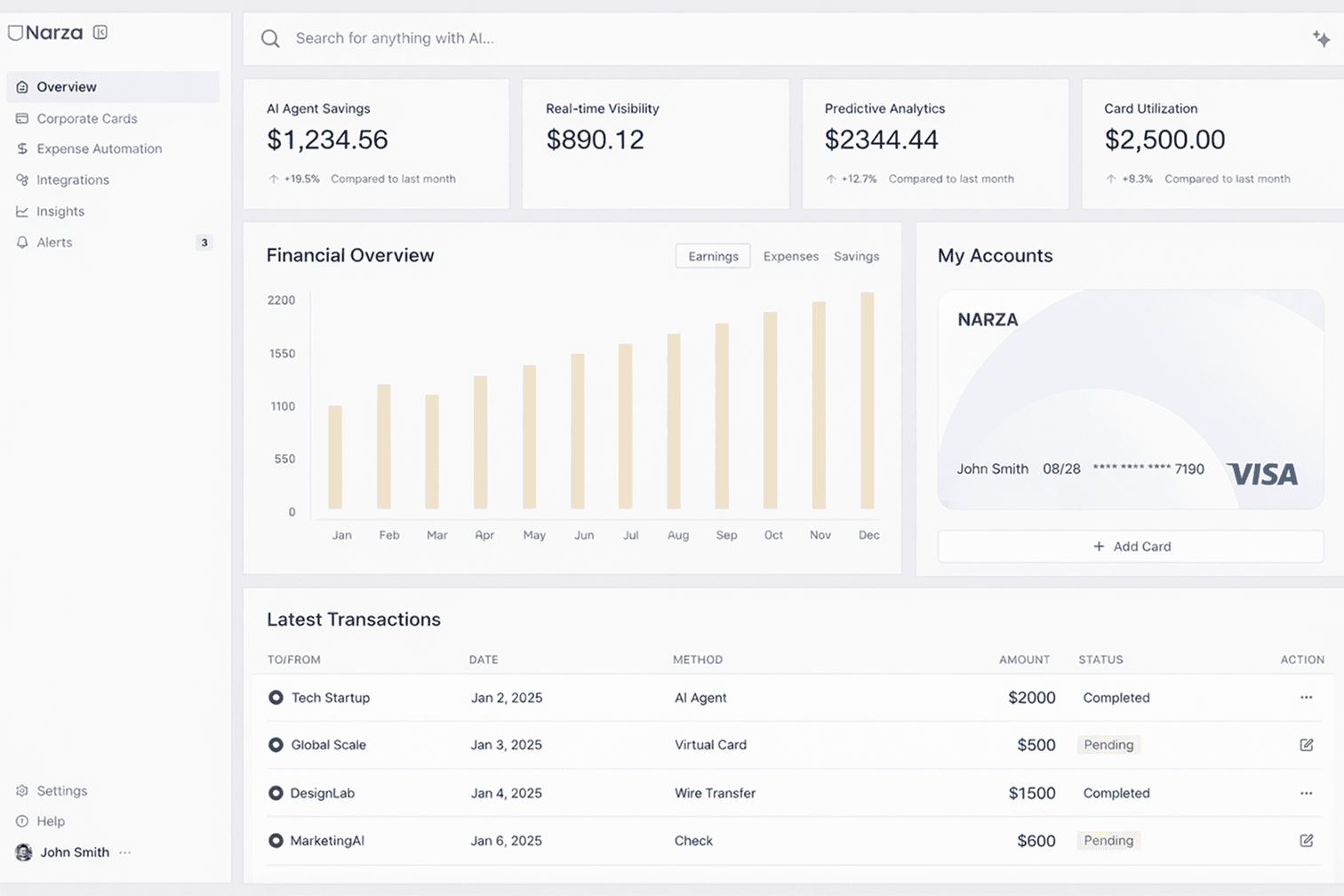1344x896 pixels.
Task: View the Insights panel
Action: (x=60, y=211)
